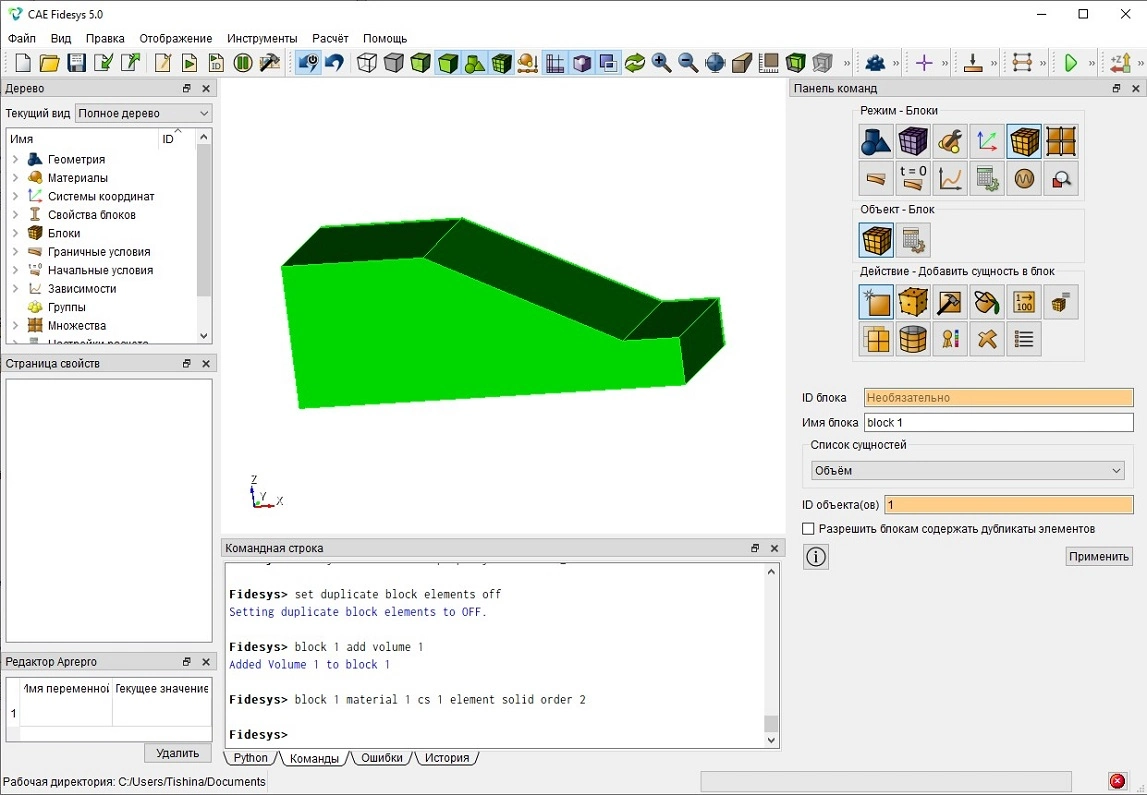Click the Ошибки tab
Image resolution: width=1147 pixels, height=795 pixels.
pos(382,758)
